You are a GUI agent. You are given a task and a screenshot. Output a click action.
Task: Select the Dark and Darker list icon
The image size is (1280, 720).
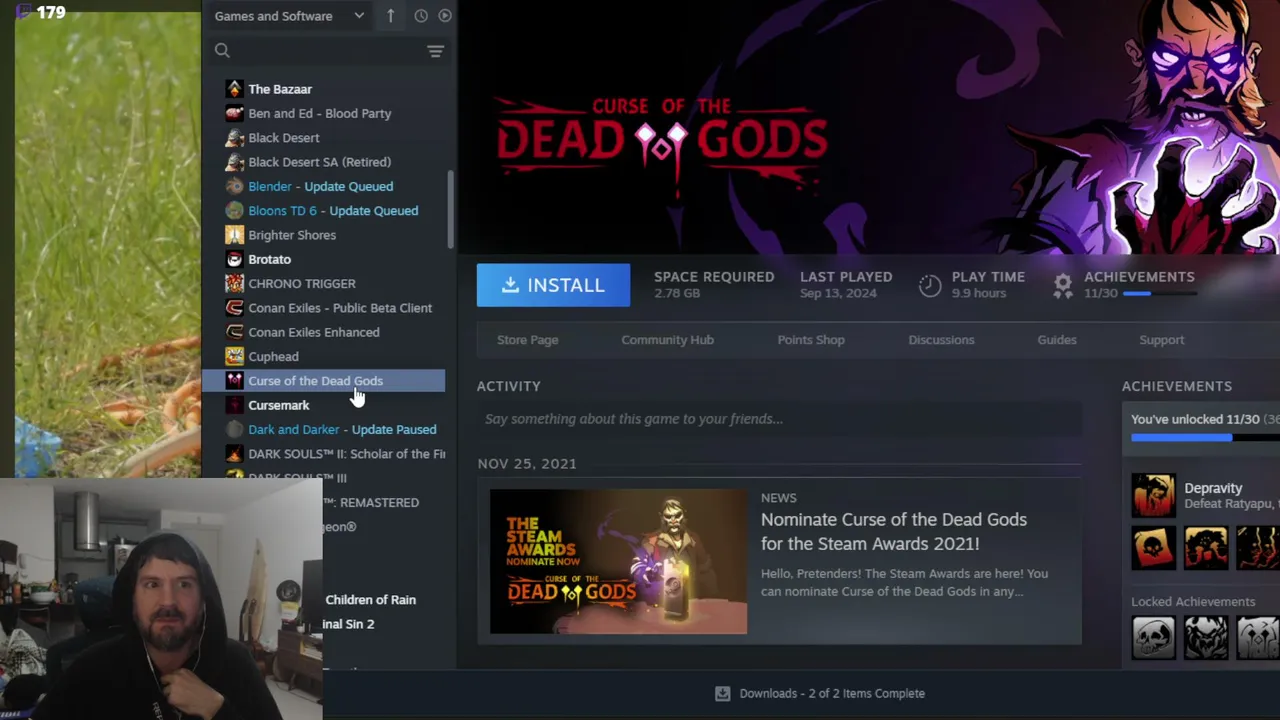(x=234, y=429)
